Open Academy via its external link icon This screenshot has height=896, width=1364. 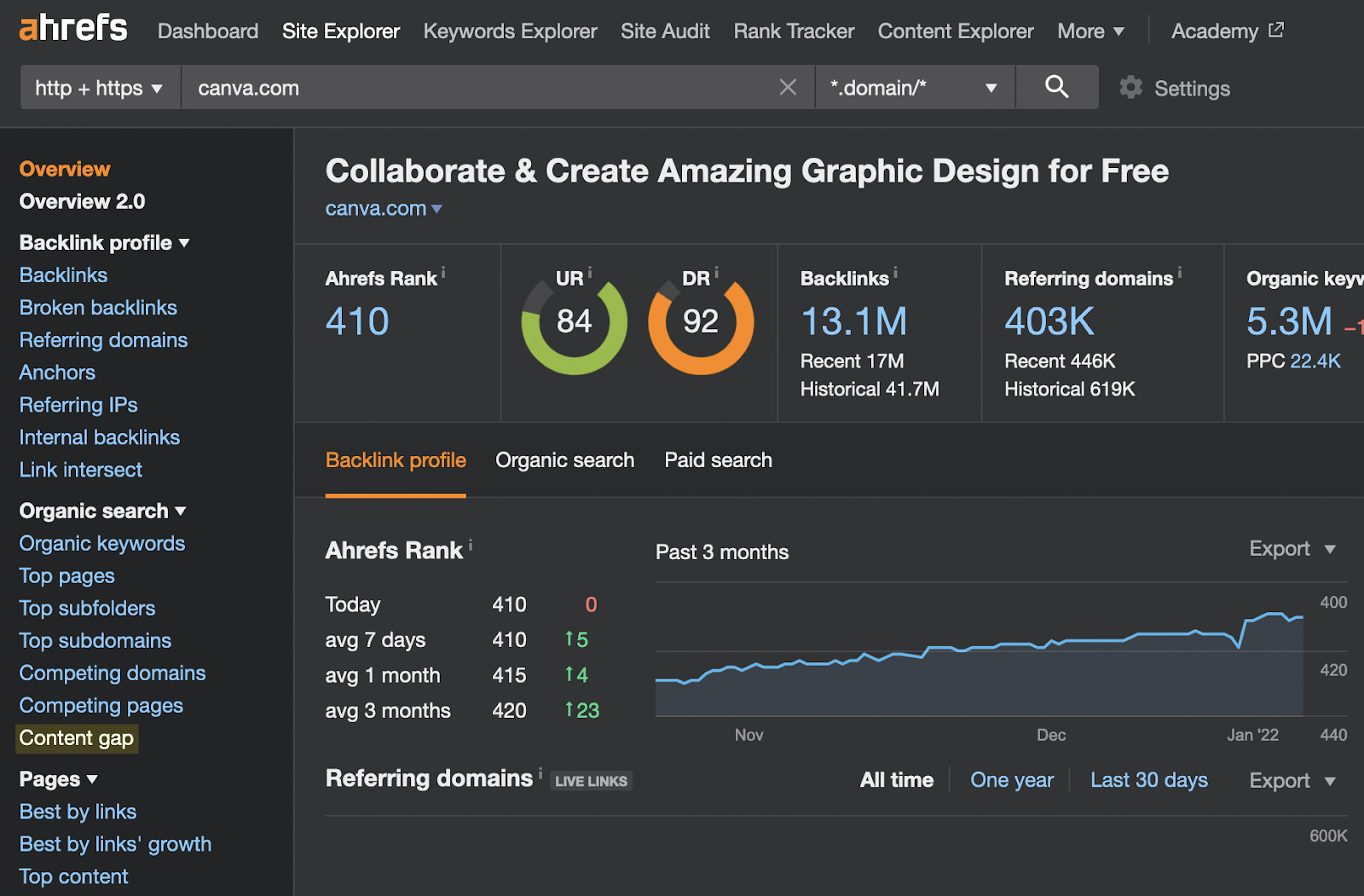point(1275,28)
